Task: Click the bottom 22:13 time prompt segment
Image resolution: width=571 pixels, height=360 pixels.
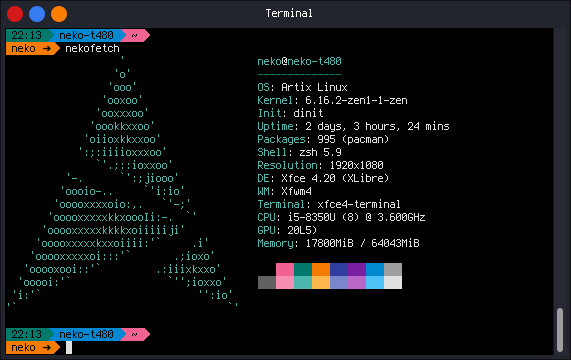Action: [27, 334]
